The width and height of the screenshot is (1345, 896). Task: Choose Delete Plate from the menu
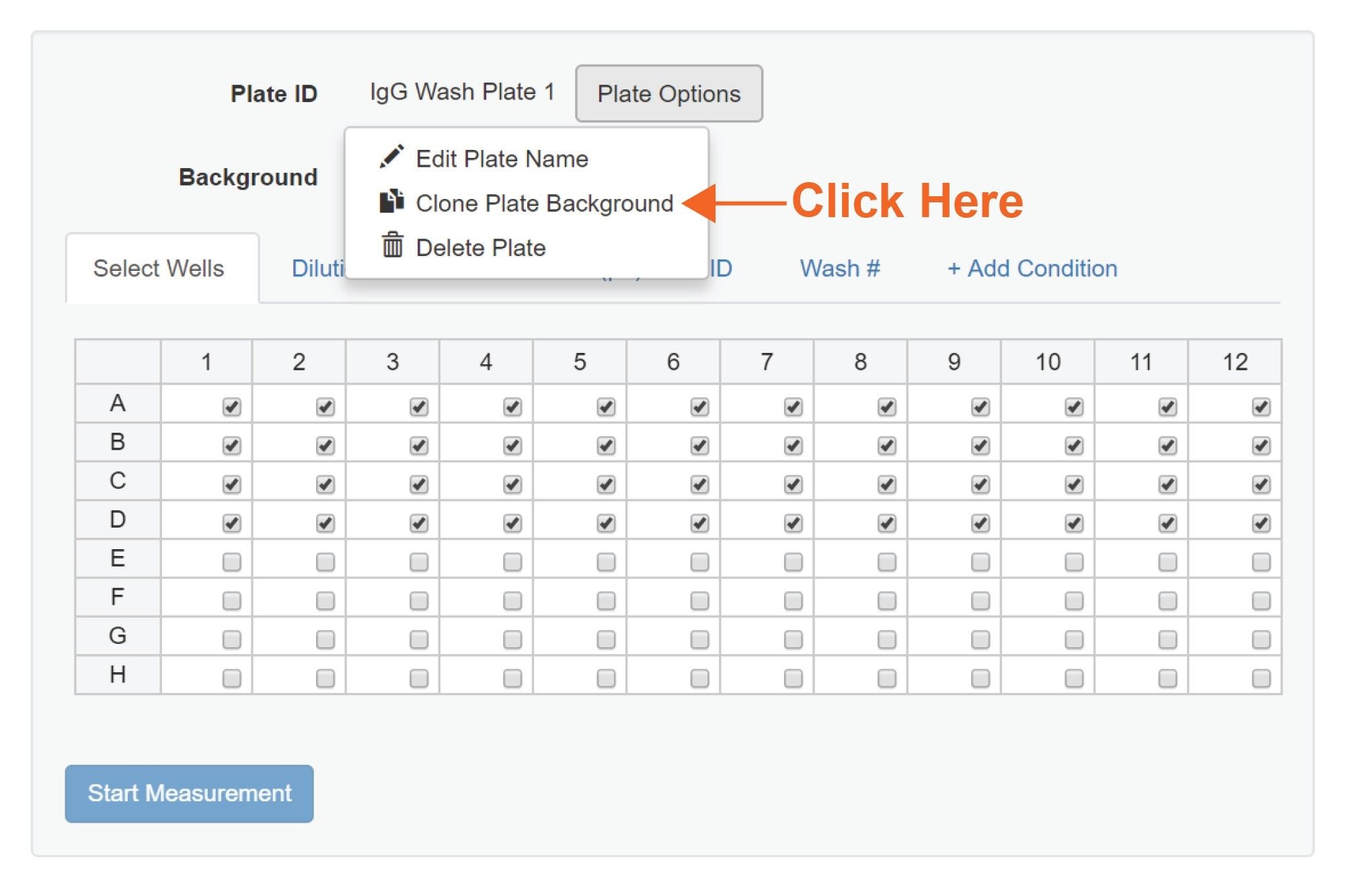tap(480, 247)
